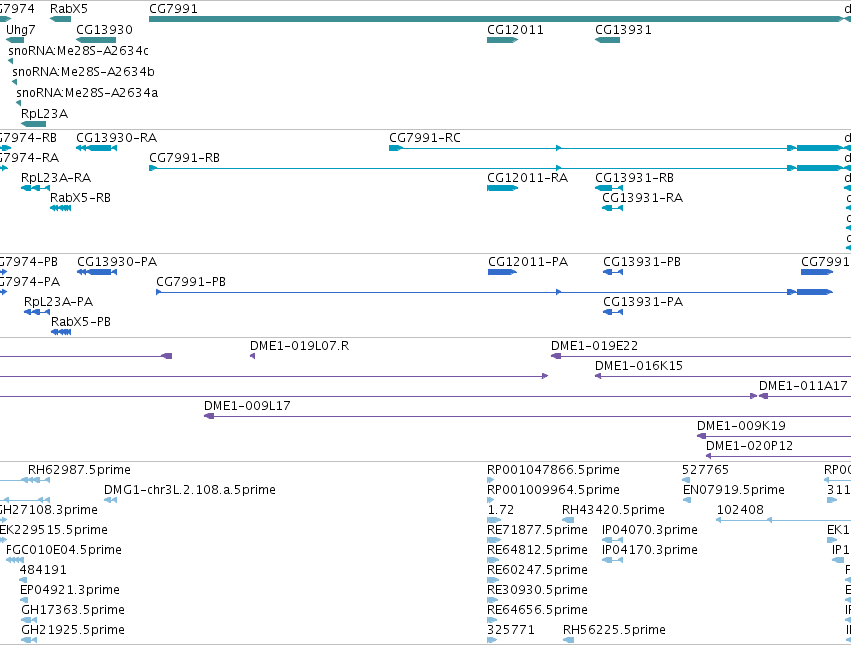Select clone DME1-009L17
The height and width of the screenshot is (645, 851).
click(x=528, y=416)
